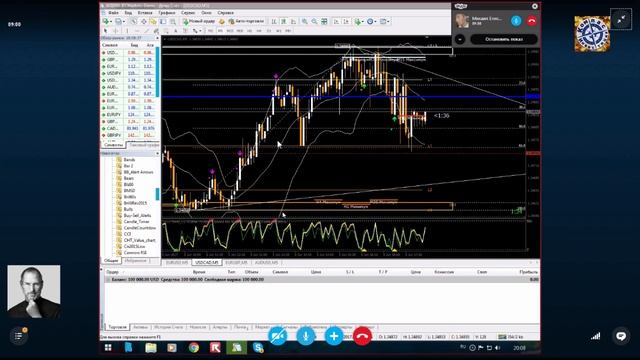Select the EURJPY row in Market Watch
Viewport: 640px width, 360px height.
coord(129,115)
